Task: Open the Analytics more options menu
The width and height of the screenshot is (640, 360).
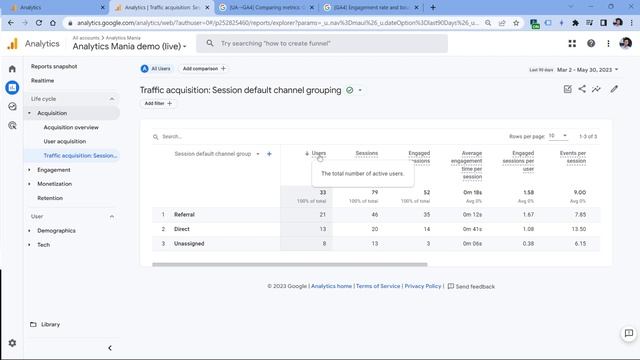Action: point(608,43)
